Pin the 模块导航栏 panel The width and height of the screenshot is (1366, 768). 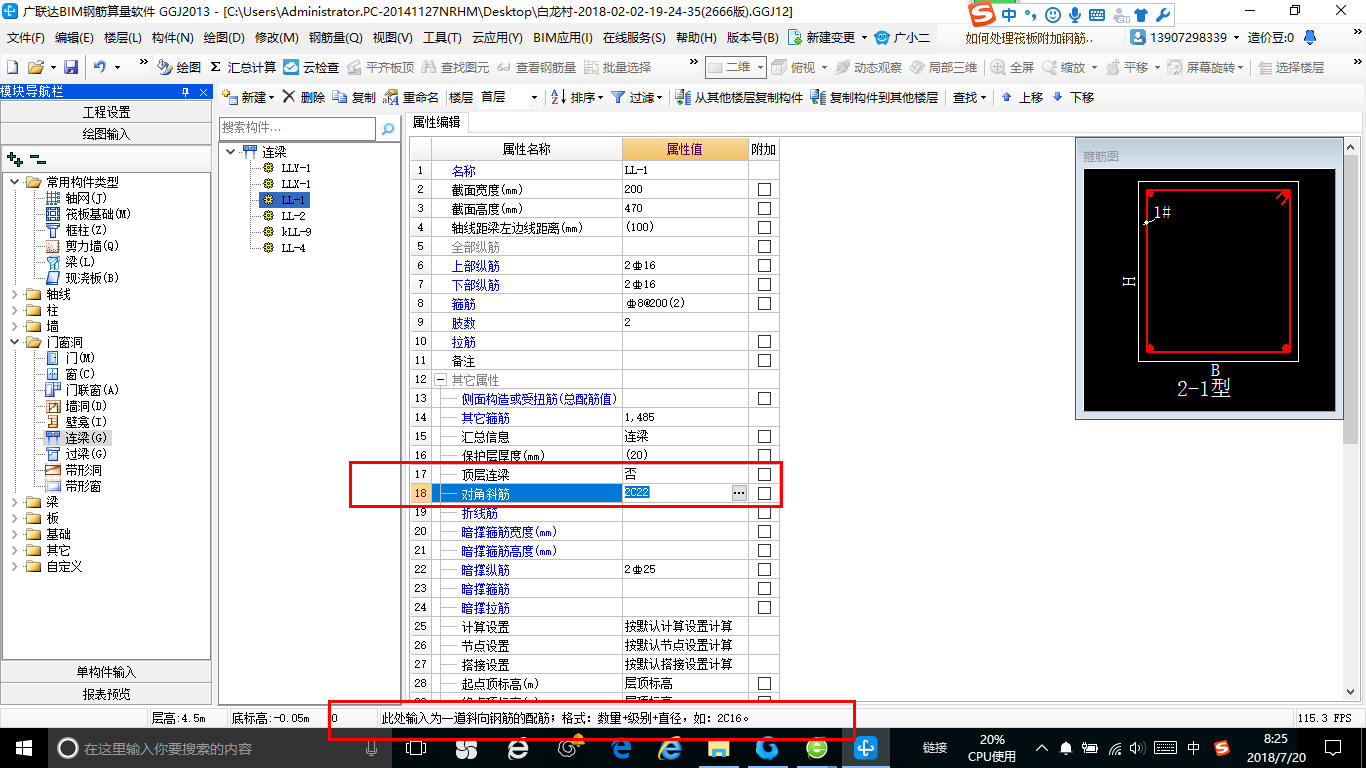click(x=185, y=92)
